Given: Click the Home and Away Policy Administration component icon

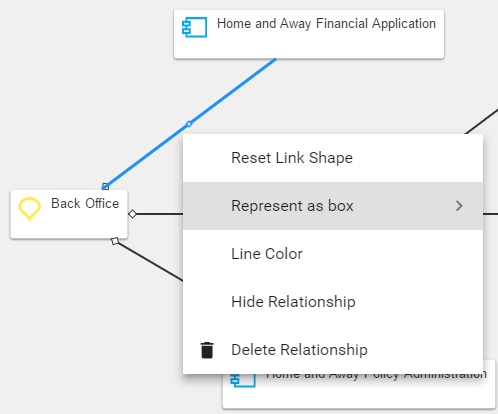Looking at the screenshot, I should 243,380.
